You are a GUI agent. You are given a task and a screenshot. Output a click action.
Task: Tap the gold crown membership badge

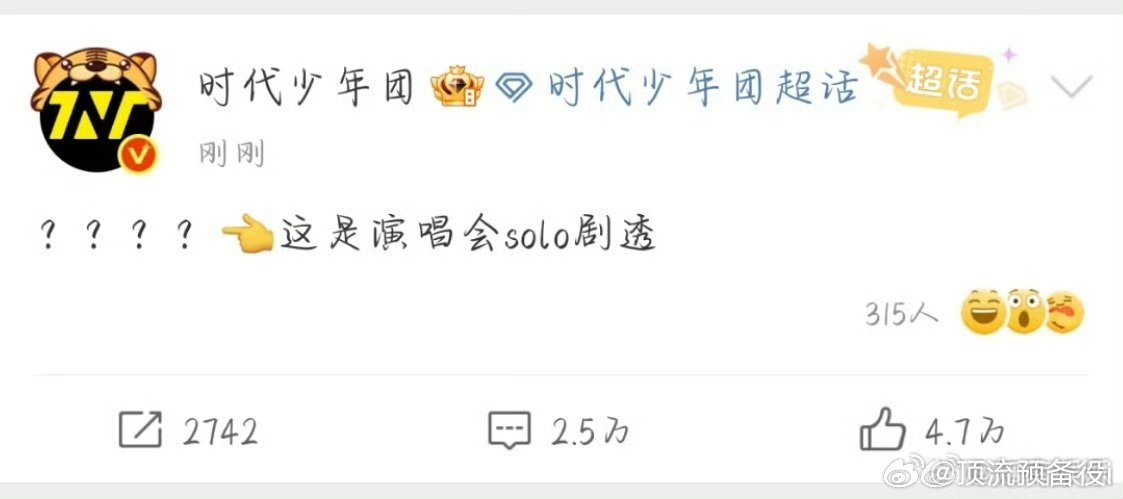(456, 89)
